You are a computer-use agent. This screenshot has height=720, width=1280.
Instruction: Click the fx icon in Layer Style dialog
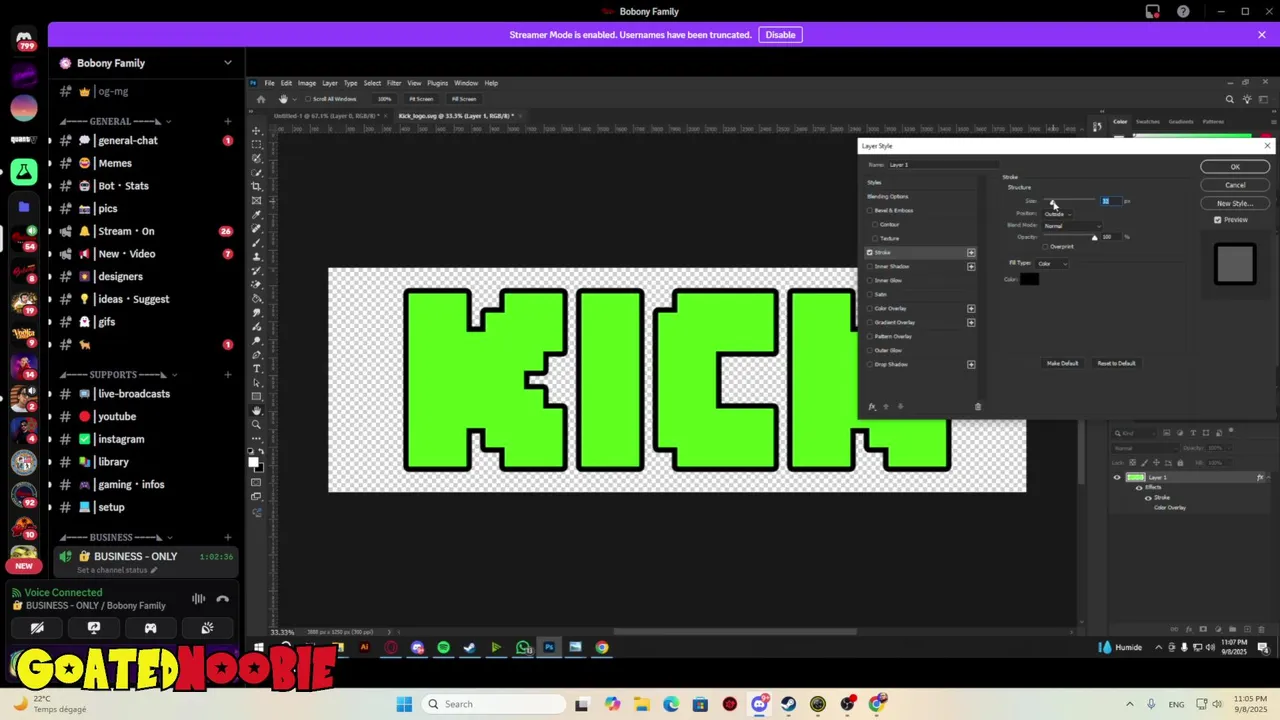pyautogui.click(x=872, y=407)
